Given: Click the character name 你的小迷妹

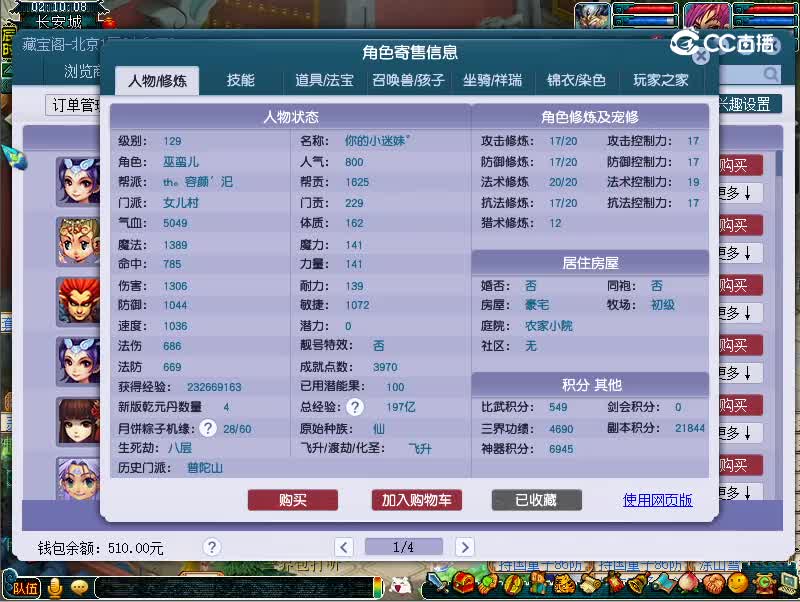Looking at the screenshot, I should click(377, 141).
